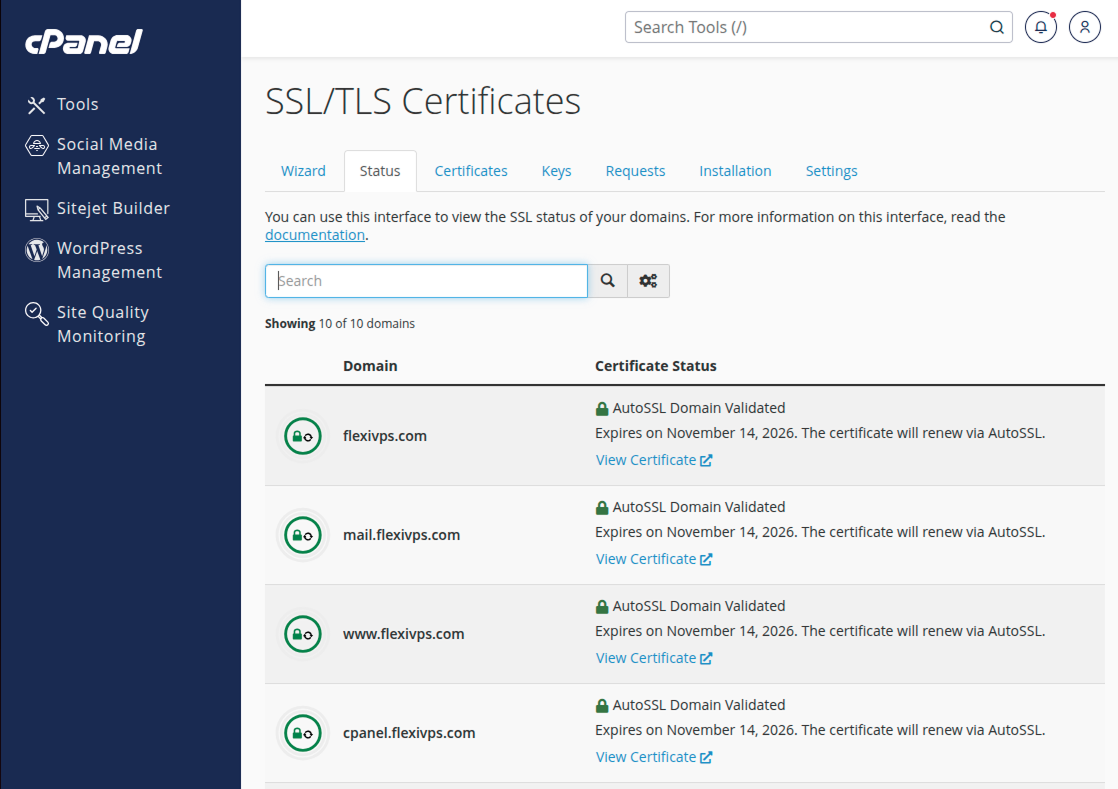Select the www.flexivps.com domain name
The height and width of the screenshot is (789, 1118).
(x=404, y=634)
